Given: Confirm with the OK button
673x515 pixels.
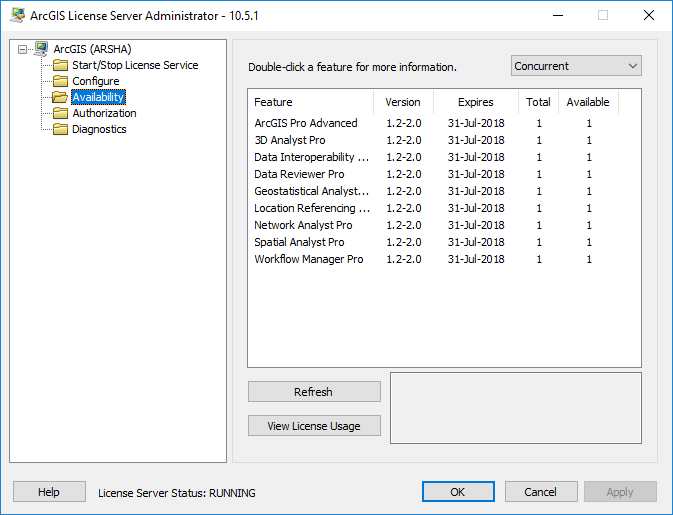Looking at the screenshot, I should tap(458, 492).
